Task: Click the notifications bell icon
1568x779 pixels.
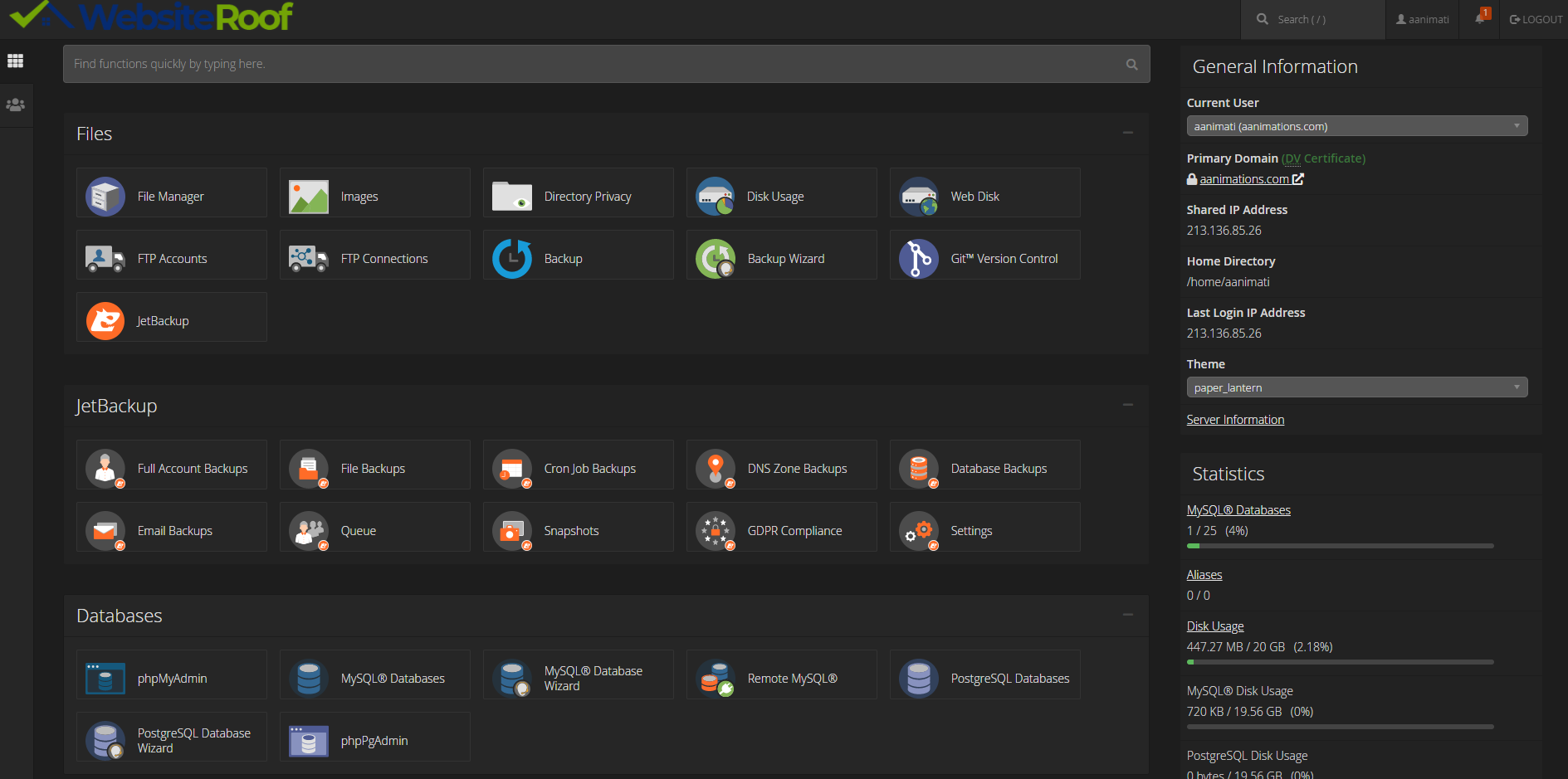Action: pyautogui.click(x=1480, y=18)
